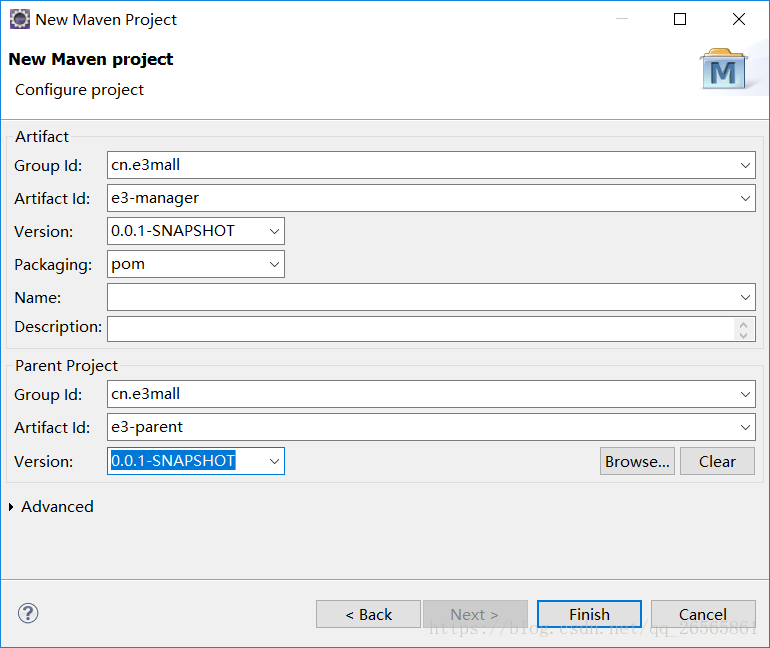The width and height of the screenshot is (770, 648).
Task: Open the Artifact Group Id dropdown arrow
Action: point(745,165)
